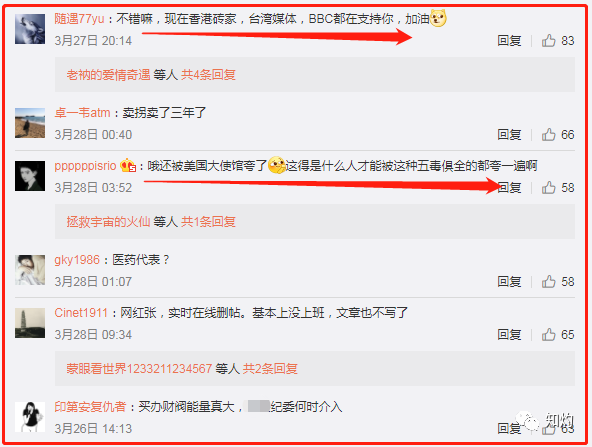Image resolution: width=592 pixels, height=447 pixels.
Task: Open 蒙眼看世界1233211234567 profile link
Action: click(139, 368)
